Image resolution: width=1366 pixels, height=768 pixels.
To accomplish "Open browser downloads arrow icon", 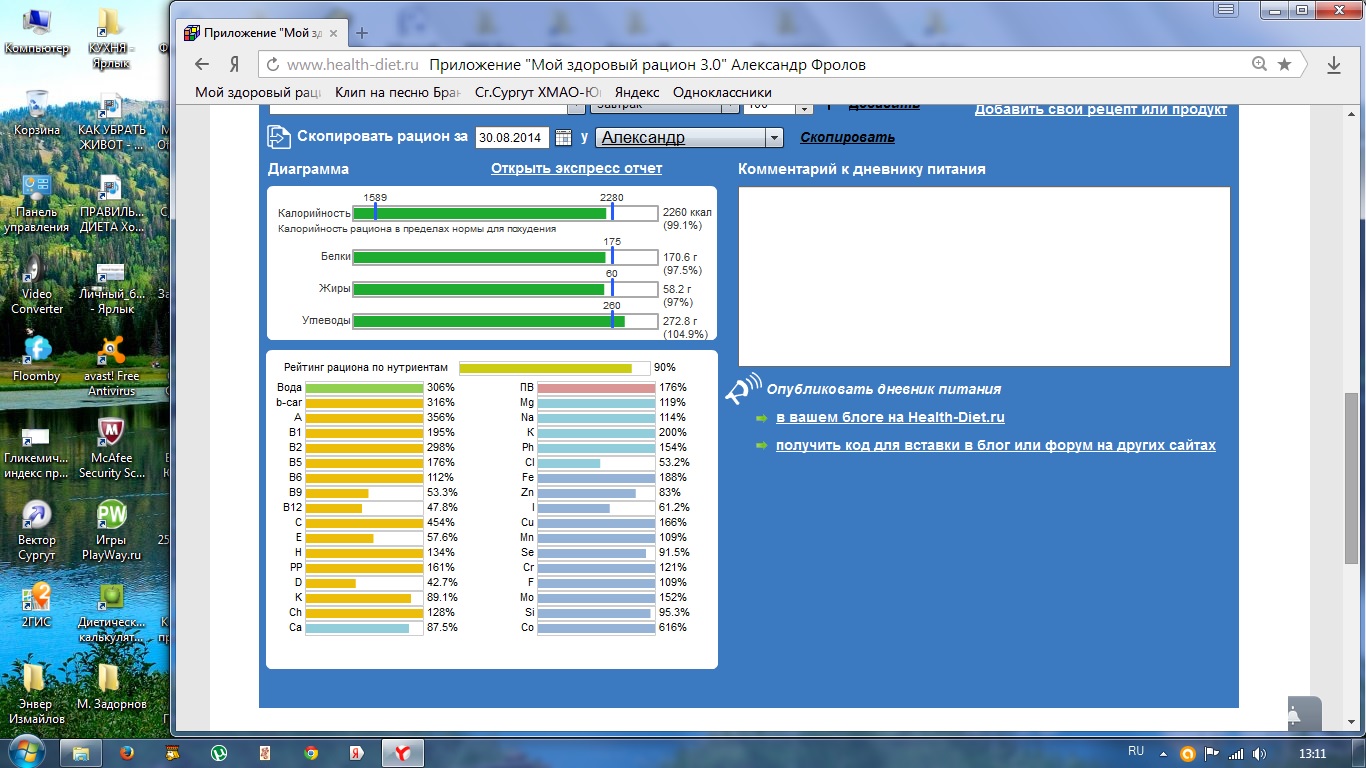I will pos(1333,64).
